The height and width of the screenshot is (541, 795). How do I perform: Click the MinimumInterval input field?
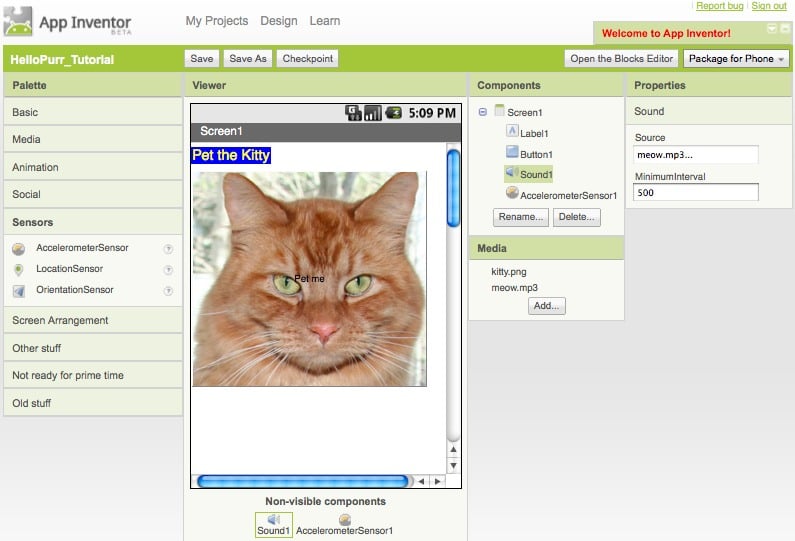tap(696, 193)
